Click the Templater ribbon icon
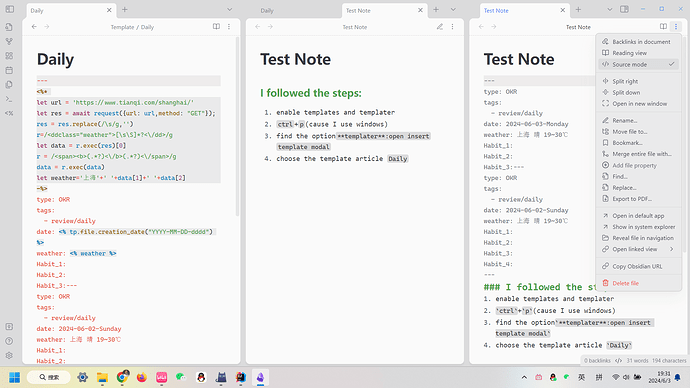The width and height of the screenshot is (690, 388). click(9, 113)
